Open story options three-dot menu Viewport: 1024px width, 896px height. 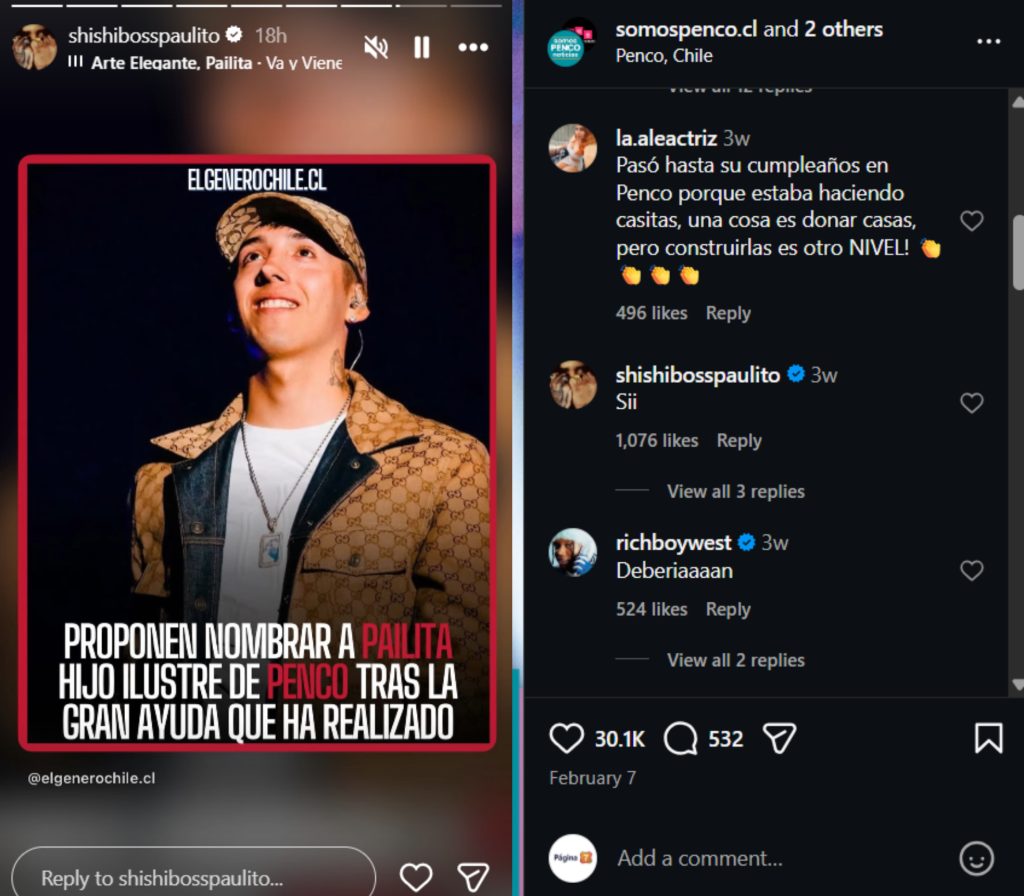473,47
